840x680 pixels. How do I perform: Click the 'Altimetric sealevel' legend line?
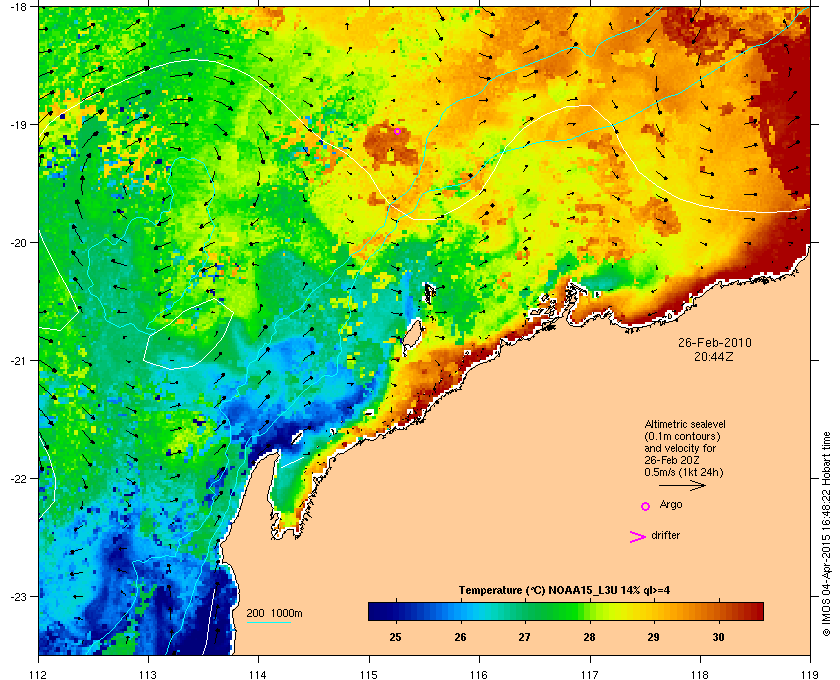click(x=685, y=424)
